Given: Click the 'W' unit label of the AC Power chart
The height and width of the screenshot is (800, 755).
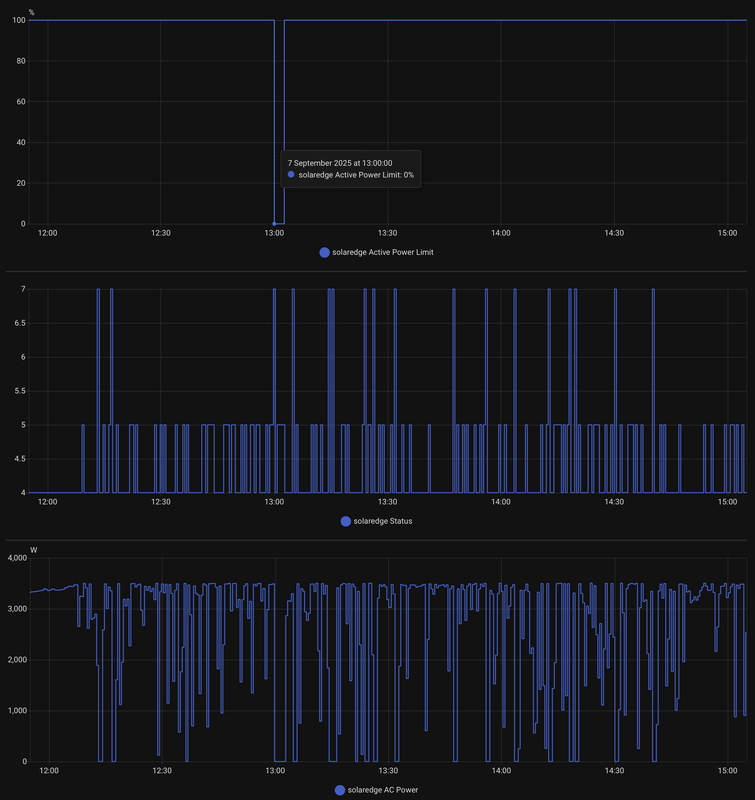Looking at the screenshot, I should click(x=34, y=550).
